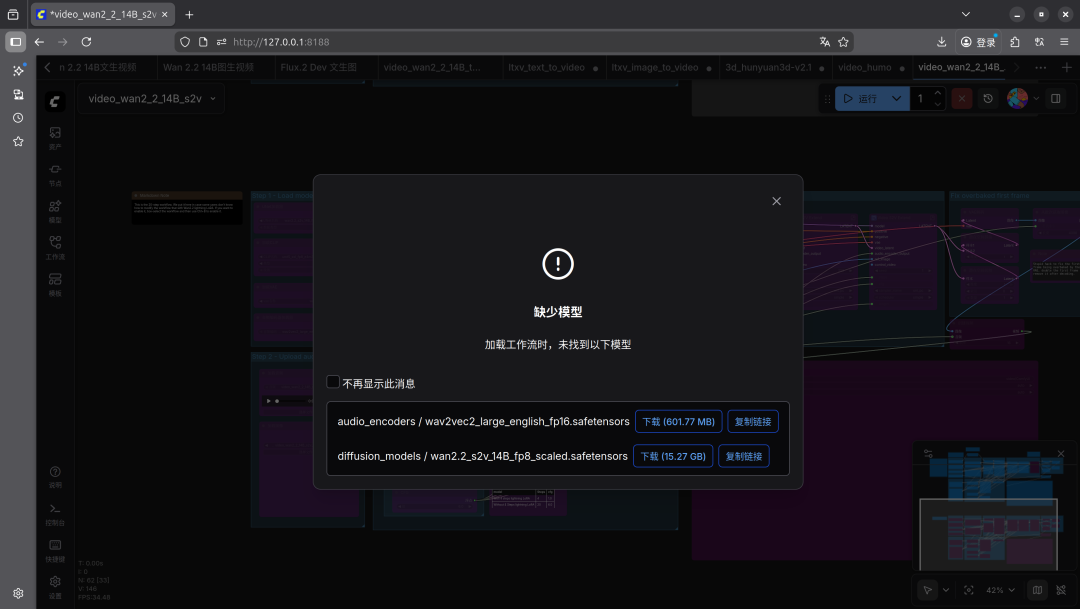Select the 工作流 (Workflows) sidebar icon
Screen dimensions: 1080x609
pyautogui.click(x=55, y=243)
